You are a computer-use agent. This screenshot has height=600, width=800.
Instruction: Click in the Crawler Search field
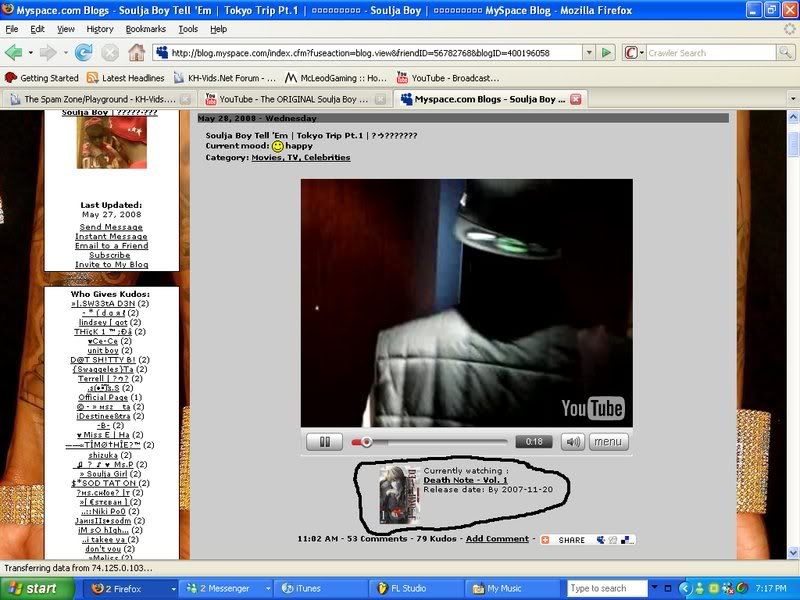[x=711, y=53]
